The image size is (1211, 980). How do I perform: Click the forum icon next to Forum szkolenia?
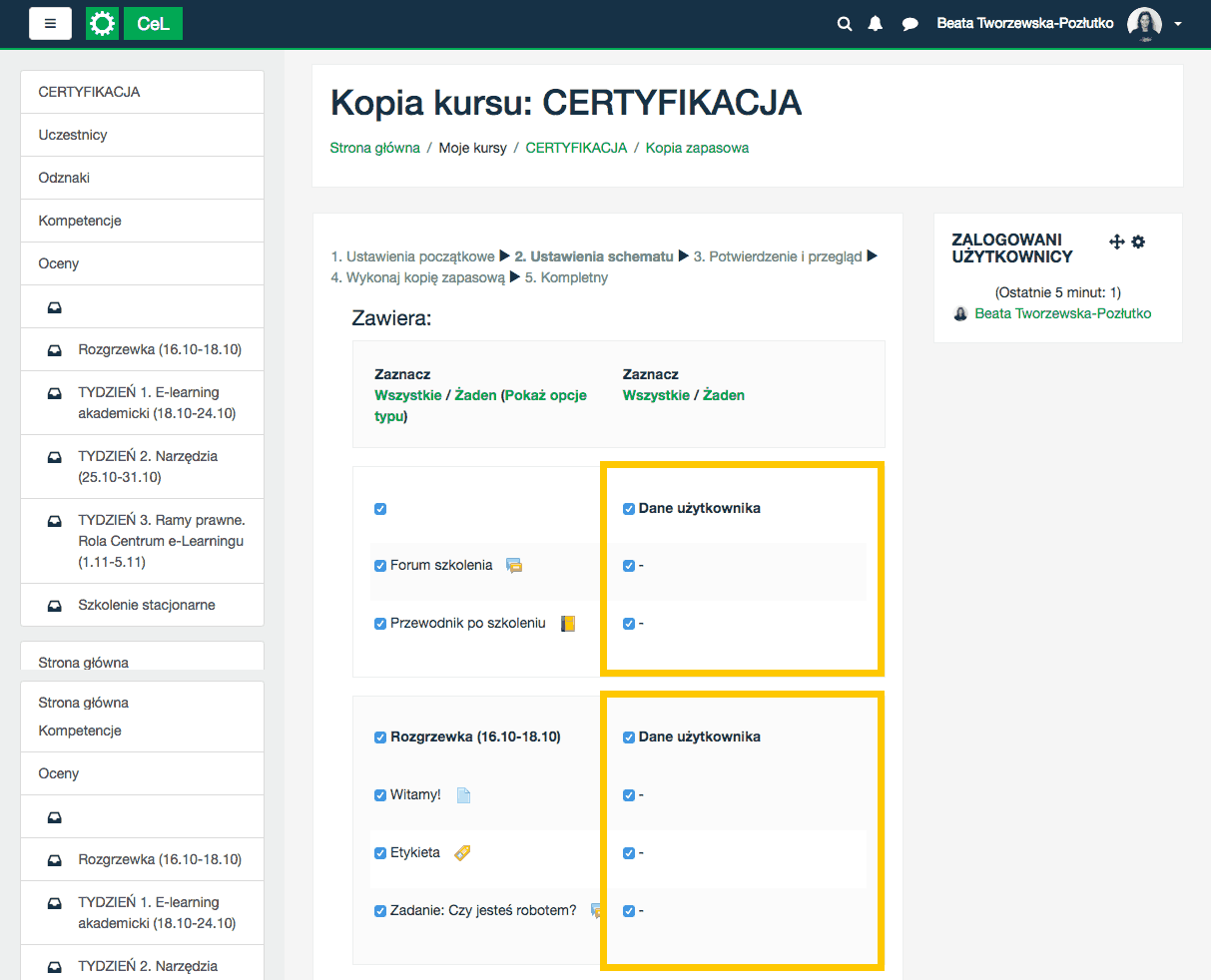point(514,566)
